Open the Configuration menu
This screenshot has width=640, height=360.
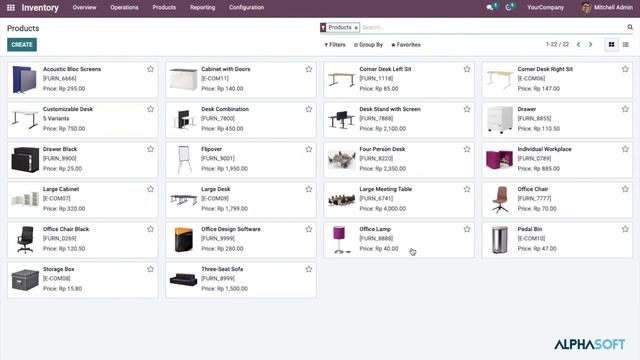click(x=247, y=7)
